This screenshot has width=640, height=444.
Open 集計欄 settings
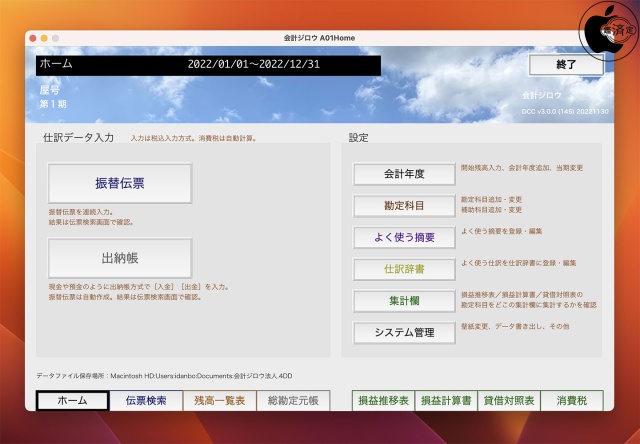[404, 301]
